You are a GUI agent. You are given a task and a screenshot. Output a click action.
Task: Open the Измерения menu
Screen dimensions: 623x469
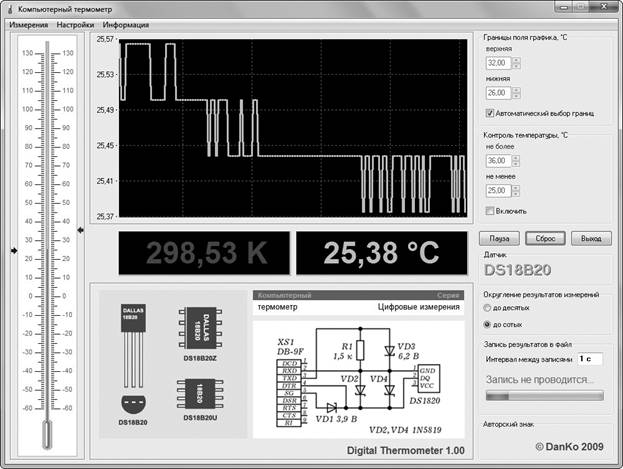click(x=29, y=25)
